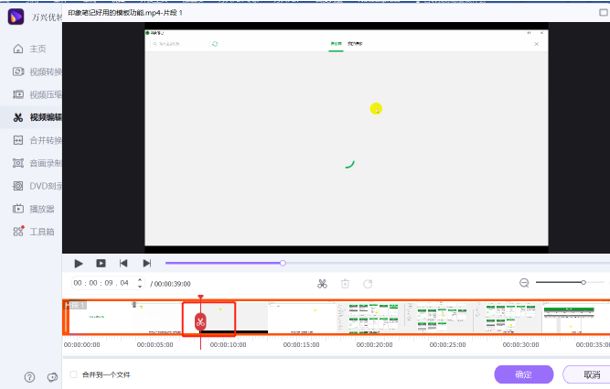Screen dimensions: 610x389
Task: Decrease time value with stepper down arrow
Action: pyautogui.click(x=140, y=286)
